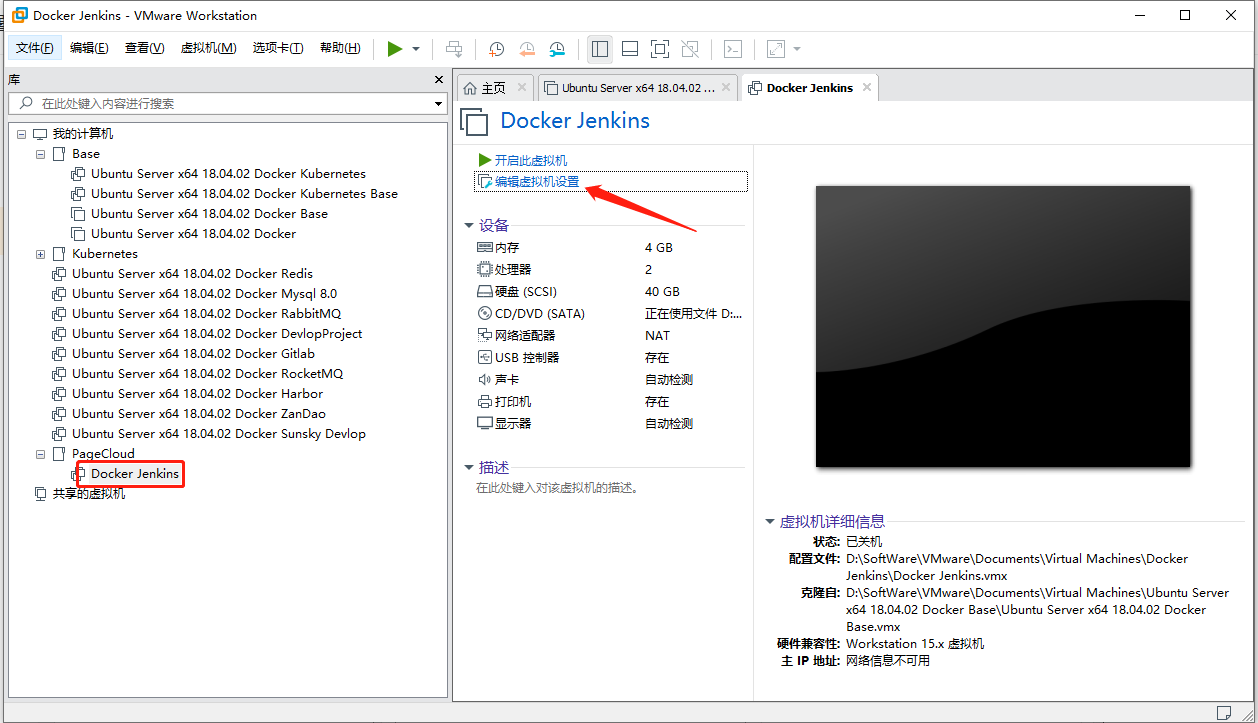Select the Docker Gitlab virtual machine
This screenshot has width=1258, height=723.
click(x=193, y=354)
